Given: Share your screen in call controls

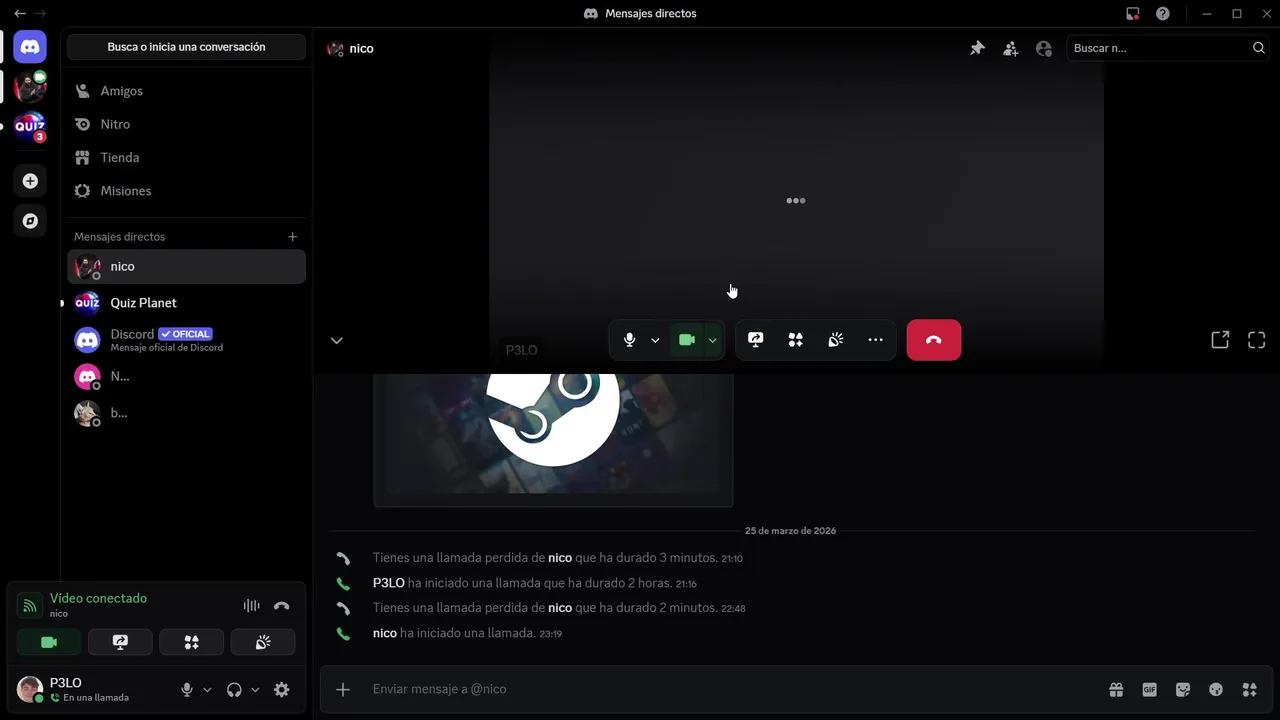Looking at the screenshot, I should tap(756, 340).
